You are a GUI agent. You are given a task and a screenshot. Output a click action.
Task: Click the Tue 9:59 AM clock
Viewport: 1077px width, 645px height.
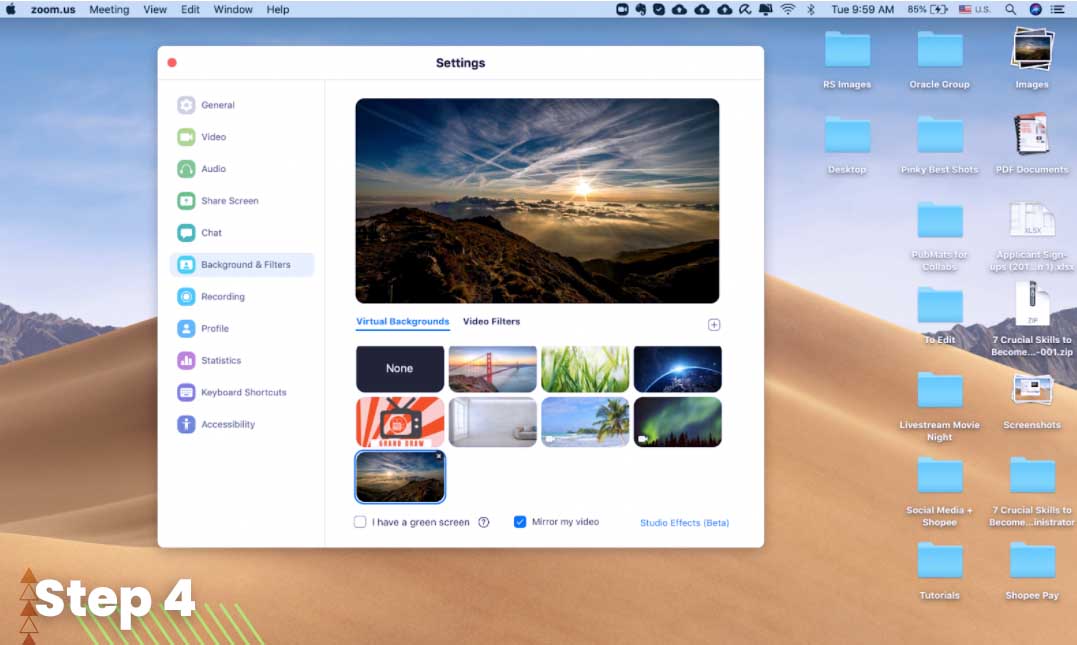coord(863,10)
